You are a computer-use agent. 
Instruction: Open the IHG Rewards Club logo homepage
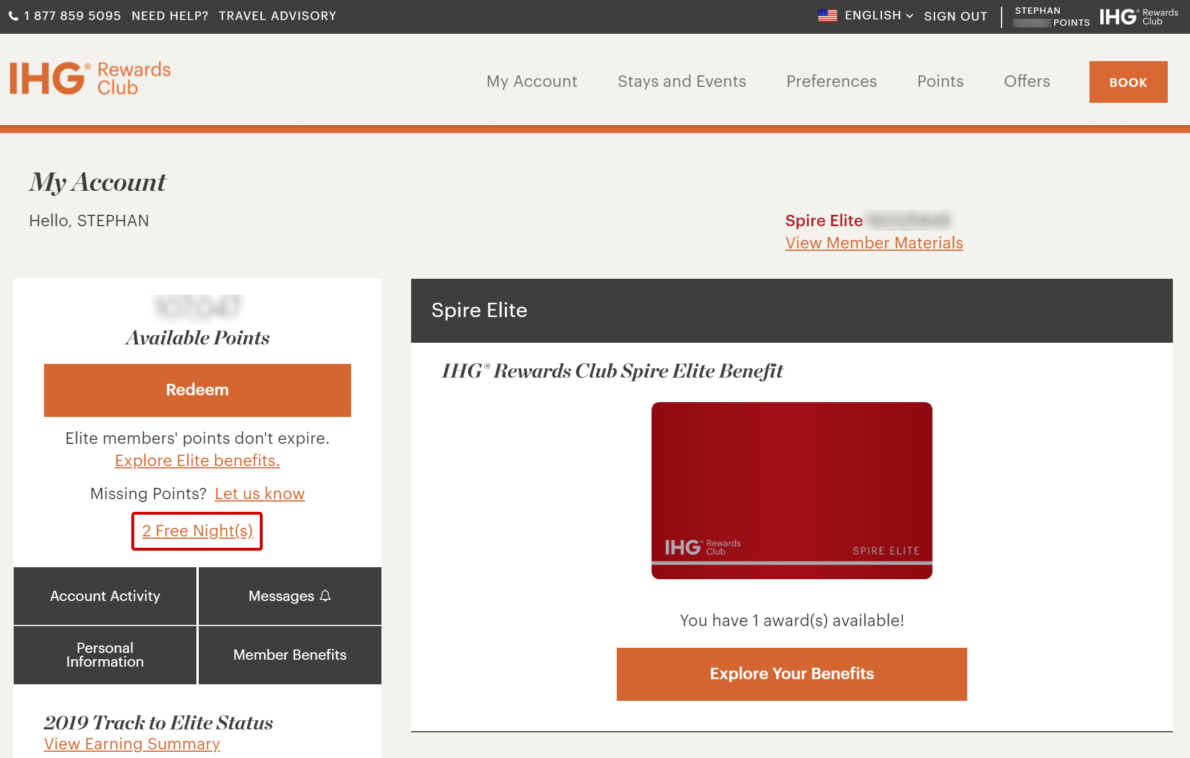point(90,78)
